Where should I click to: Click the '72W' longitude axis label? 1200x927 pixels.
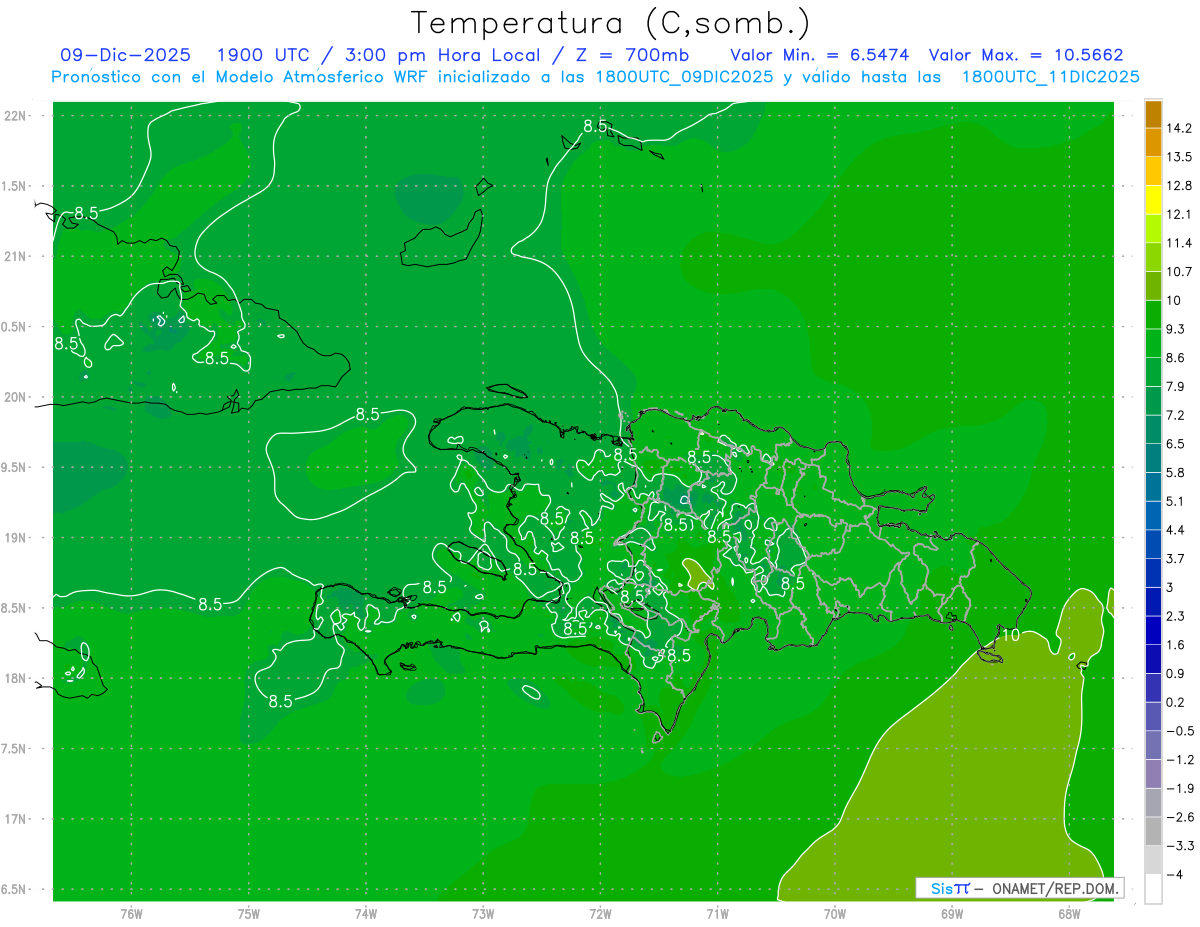click(x=600, y=913)
